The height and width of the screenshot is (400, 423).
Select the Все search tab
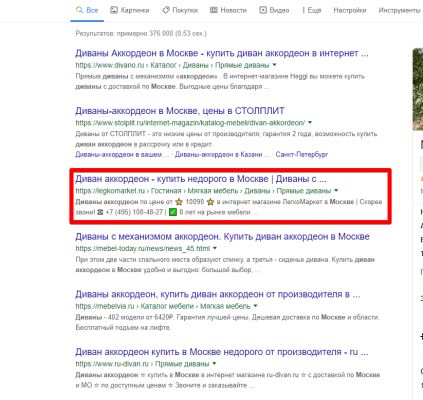pyautogui.click(x=87, y=10)
